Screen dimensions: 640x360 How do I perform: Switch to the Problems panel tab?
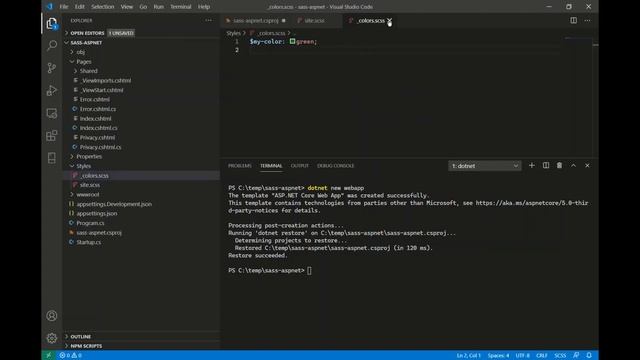click(240, 166)
